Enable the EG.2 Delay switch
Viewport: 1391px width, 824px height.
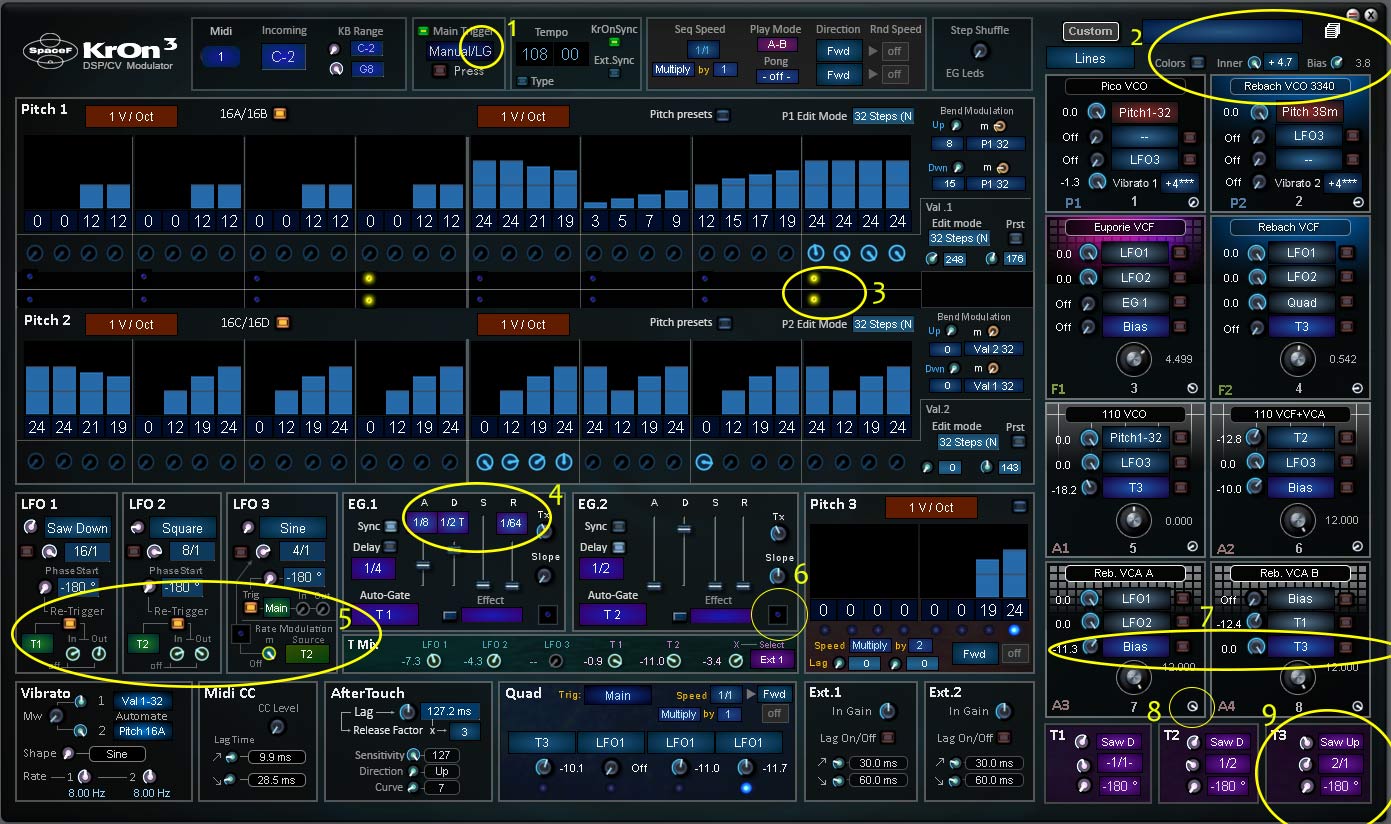[x=620, y=547]
